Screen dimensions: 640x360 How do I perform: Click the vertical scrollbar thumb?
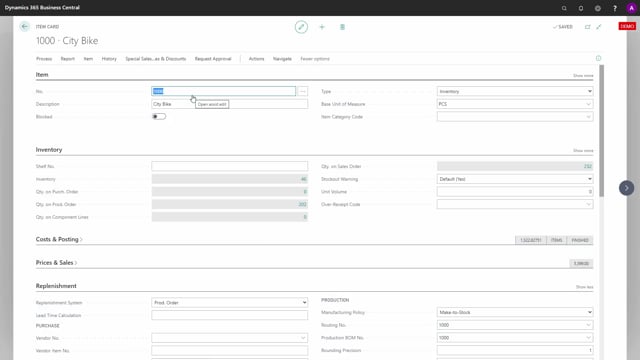click(x=601, y=131)
